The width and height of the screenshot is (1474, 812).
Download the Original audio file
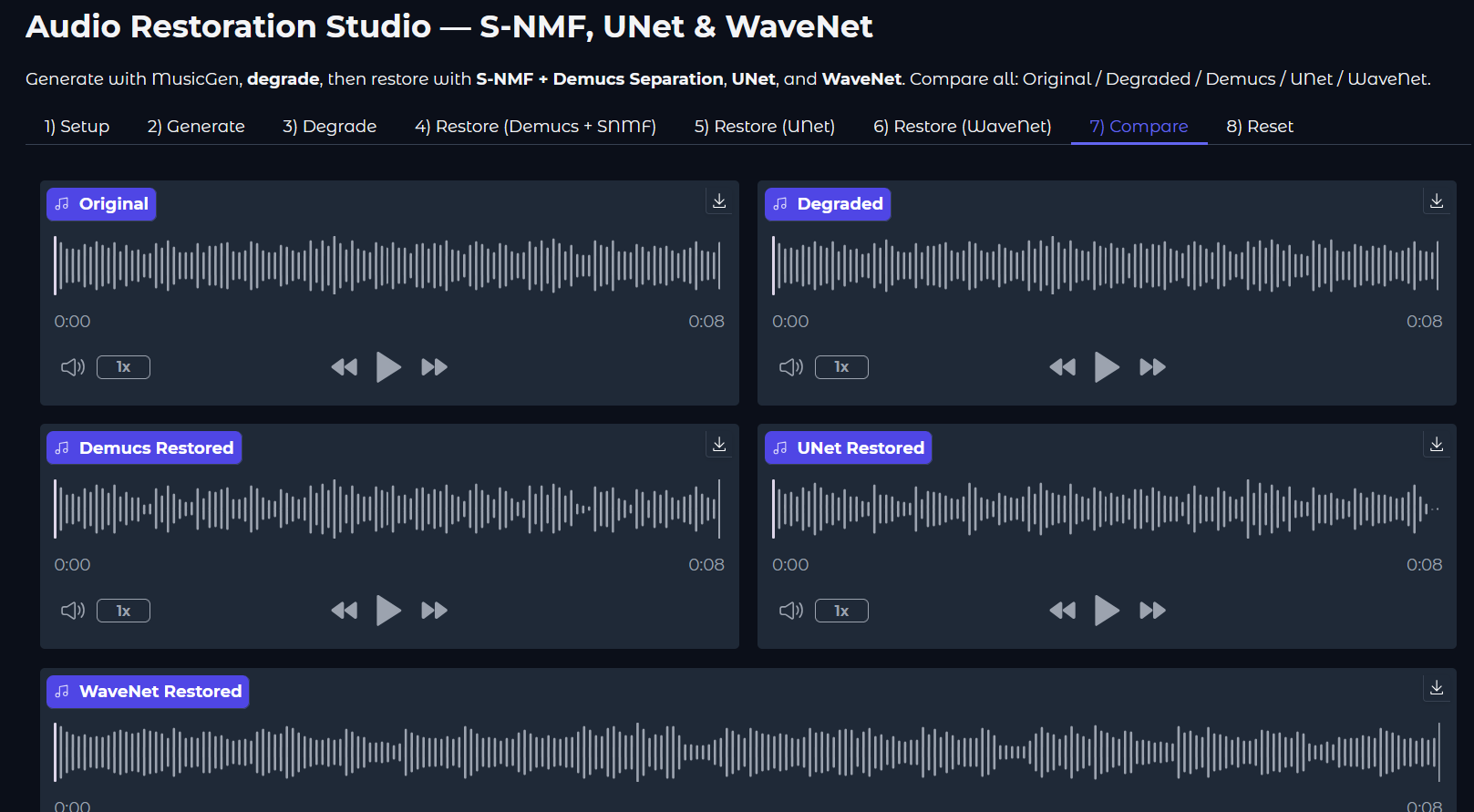(x=719, y=201)
